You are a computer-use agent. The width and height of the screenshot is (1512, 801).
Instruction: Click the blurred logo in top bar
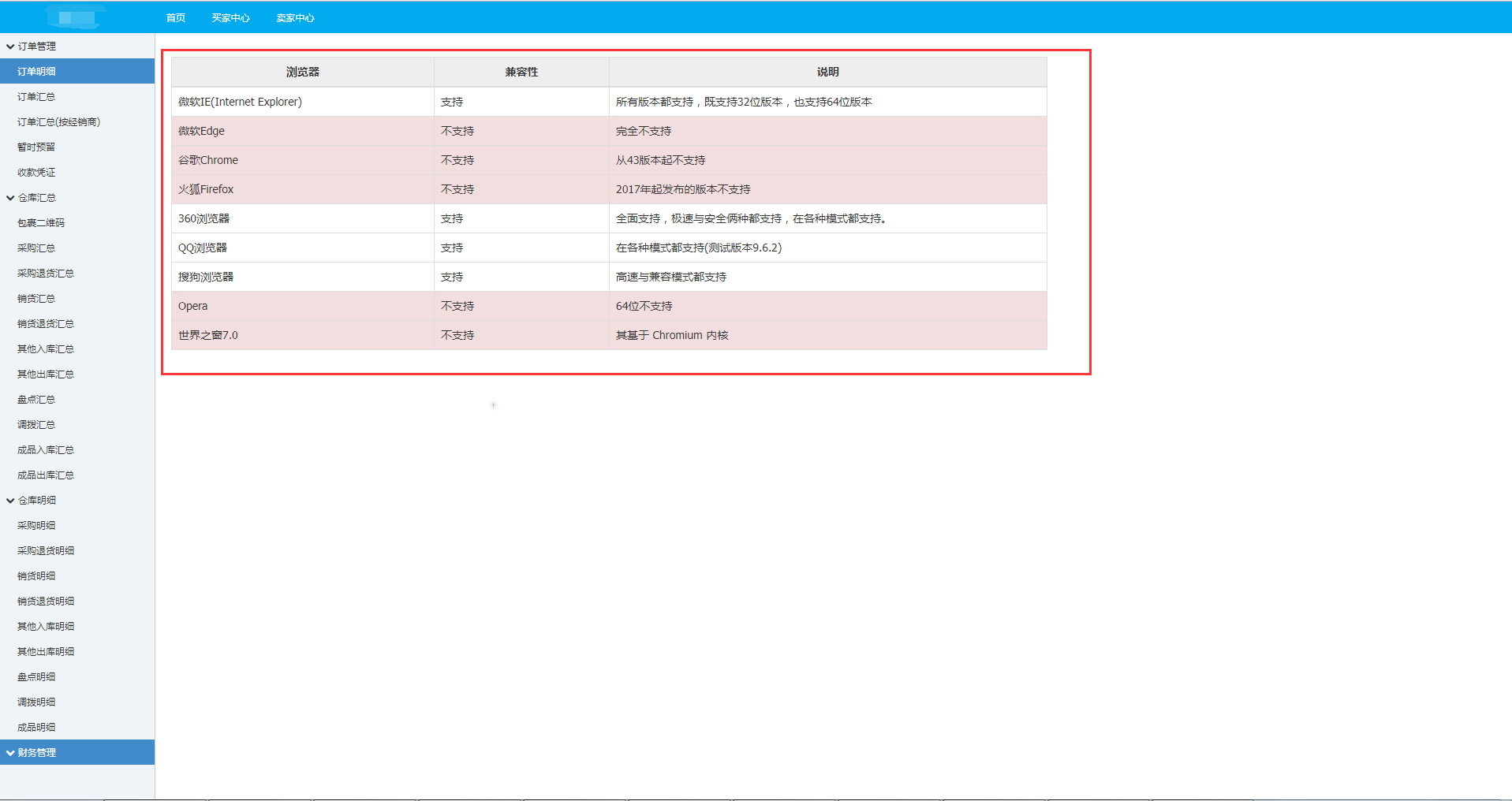tap(76, 17)
